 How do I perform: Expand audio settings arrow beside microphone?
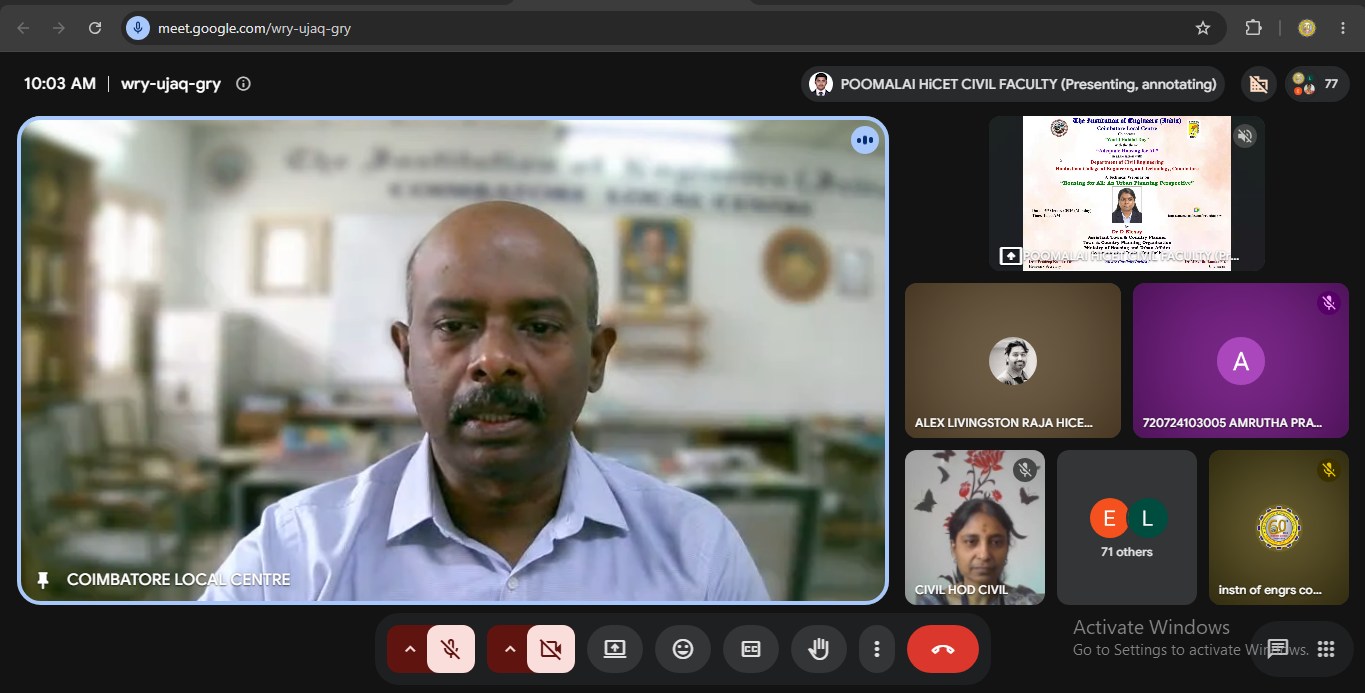tap(409, 649)
